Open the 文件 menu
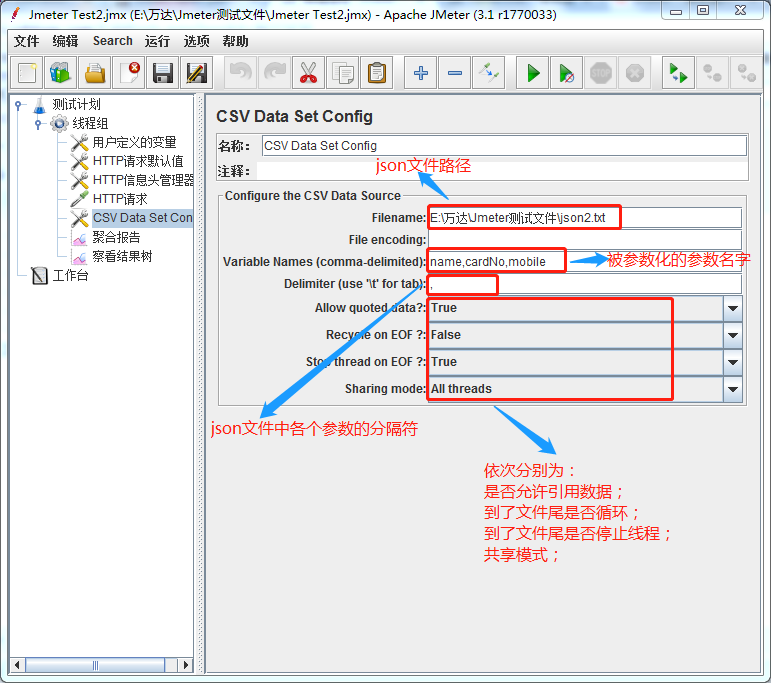Image resolution: width=771 pixels, height=683 pixels. [x=27, y=41]
